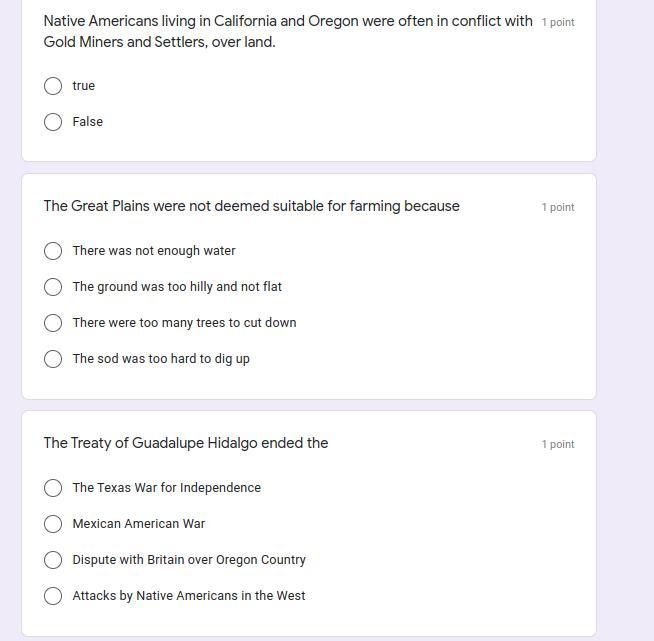
Task: Click the Treaty of Guadalupe Hidalgo question title
Action: pyautogui.click(x=186, y=443)
